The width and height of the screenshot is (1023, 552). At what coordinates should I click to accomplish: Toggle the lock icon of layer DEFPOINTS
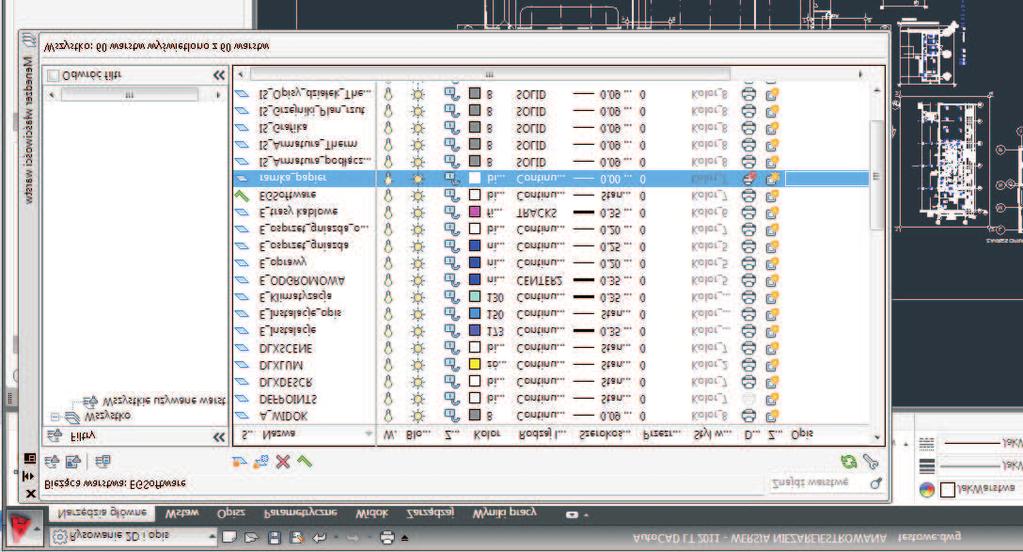click(451, 398)
